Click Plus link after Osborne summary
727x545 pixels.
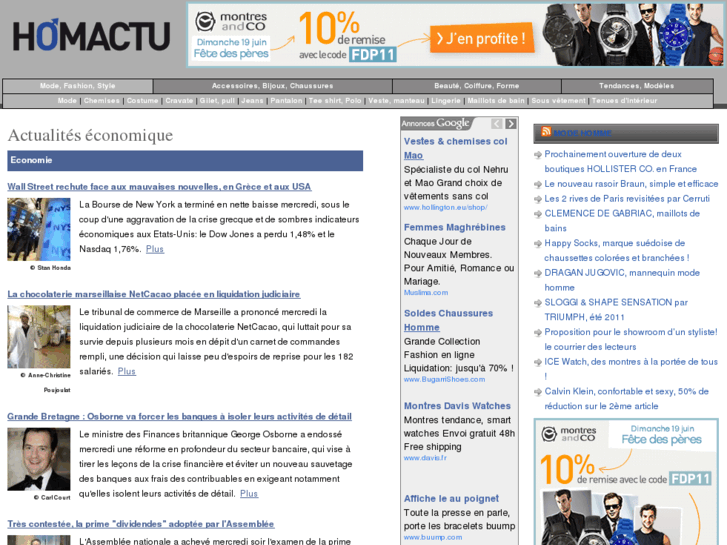coord(249,494)
